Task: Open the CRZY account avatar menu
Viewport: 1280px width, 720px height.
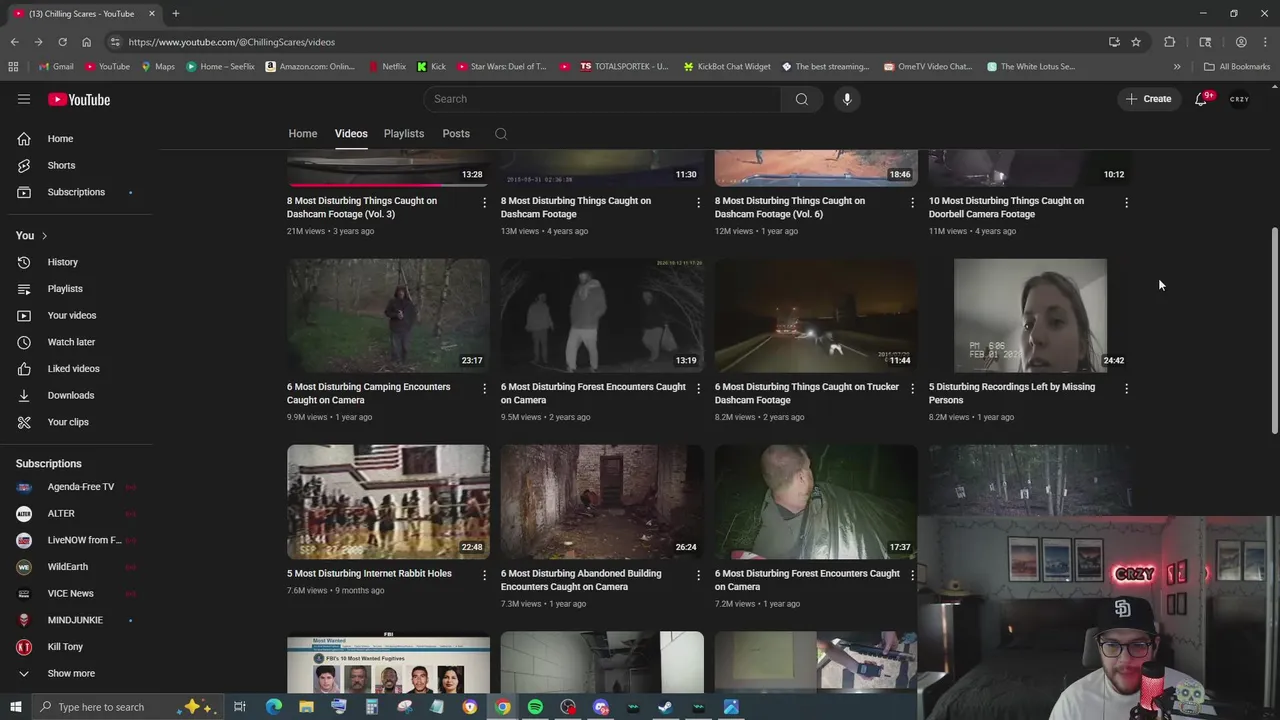Action: click(1239, 99)
